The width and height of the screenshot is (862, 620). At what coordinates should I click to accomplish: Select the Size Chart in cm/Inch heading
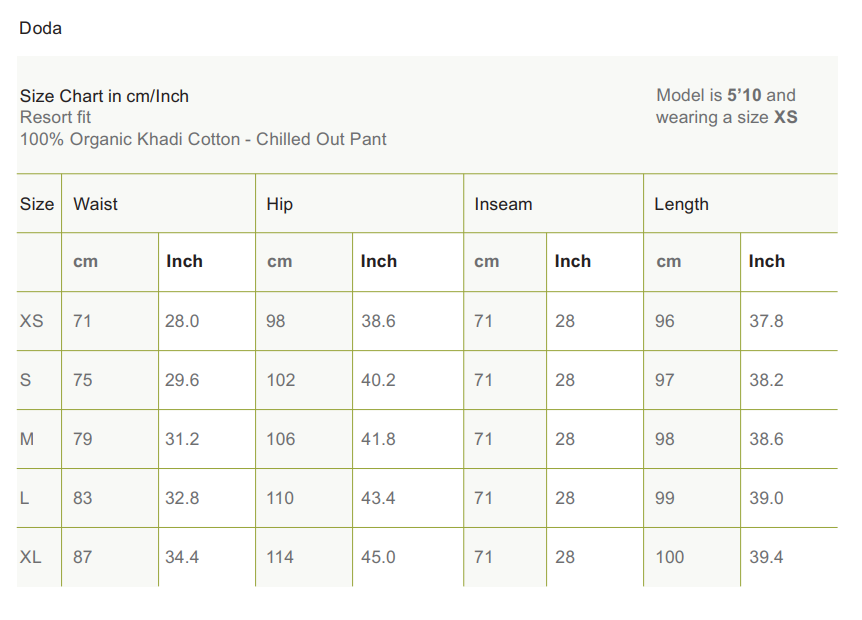click(x=104, y=96)
